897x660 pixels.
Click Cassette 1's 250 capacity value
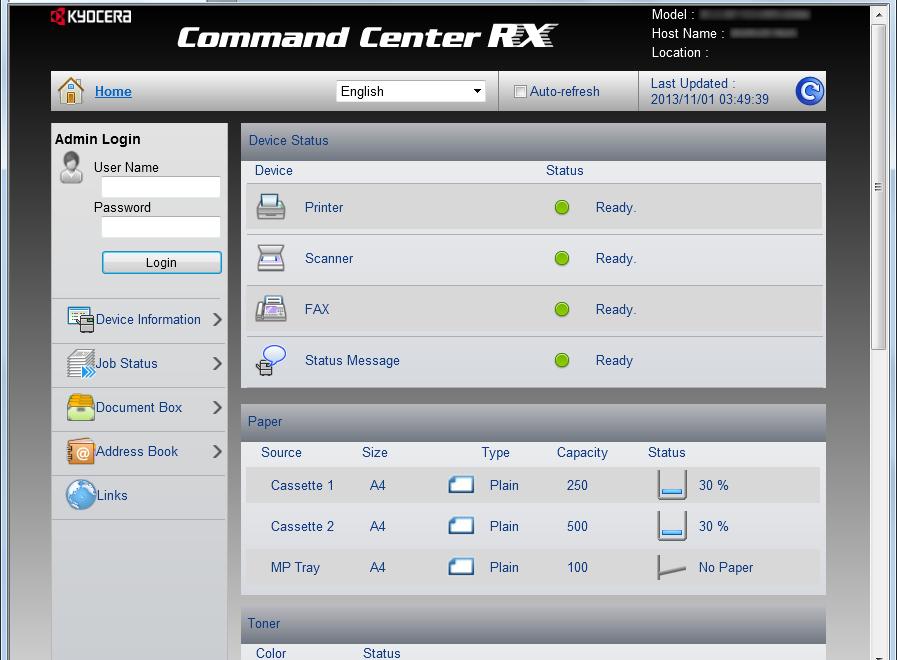click(577, 485)
